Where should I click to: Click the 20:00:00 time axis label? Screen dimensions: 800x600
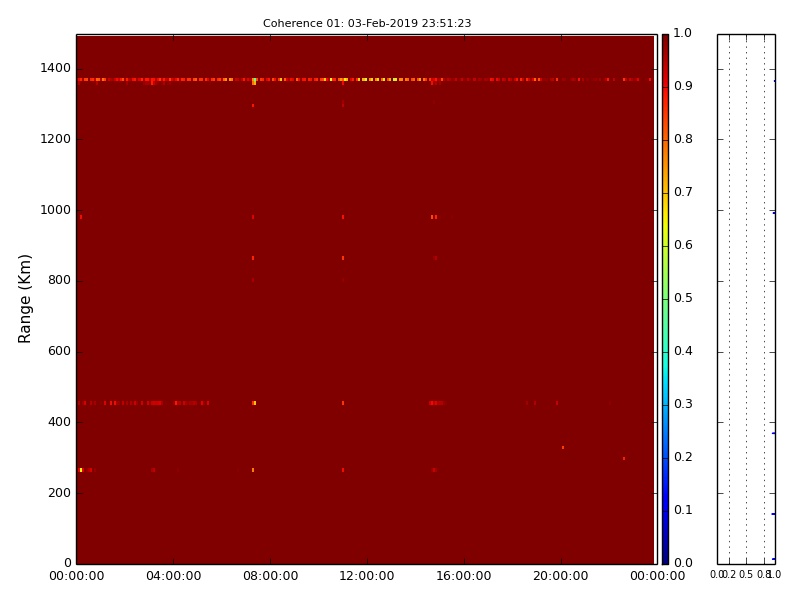click(561, 576)
